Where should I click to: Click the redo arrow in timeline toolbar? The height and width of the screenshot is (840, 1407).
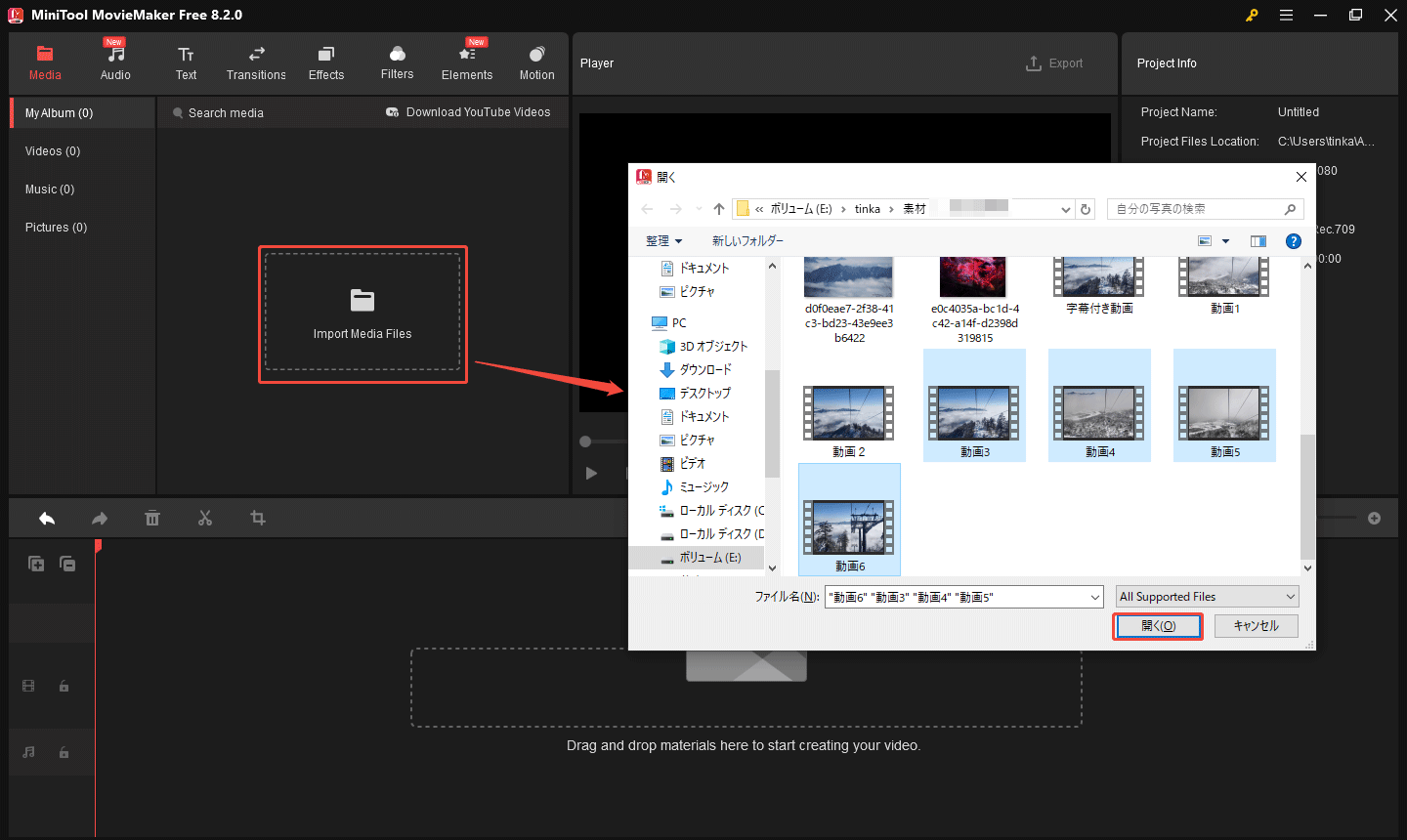coord(100,519)
